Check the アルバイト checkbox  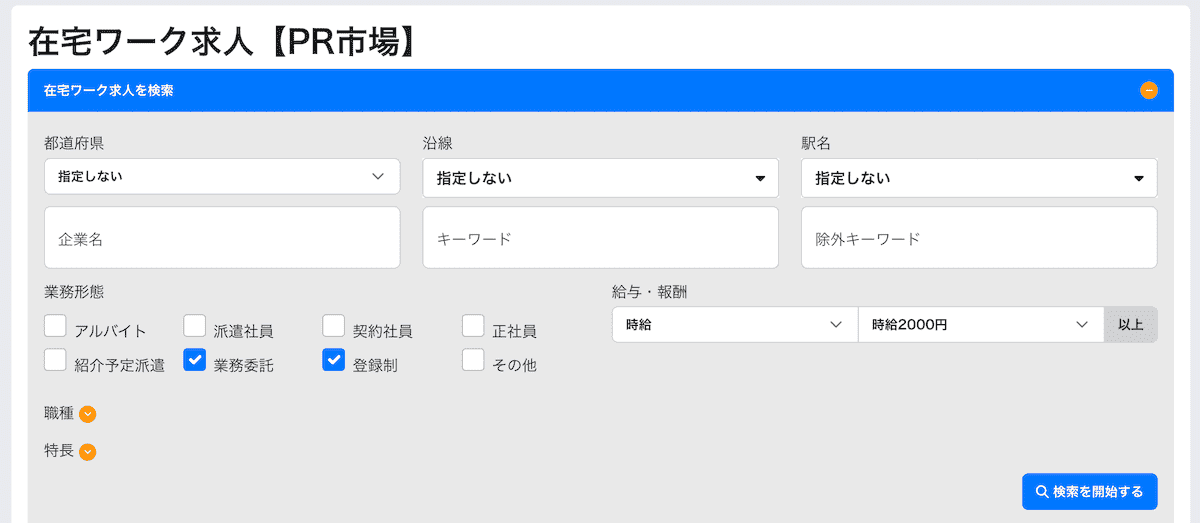[56, 326]
